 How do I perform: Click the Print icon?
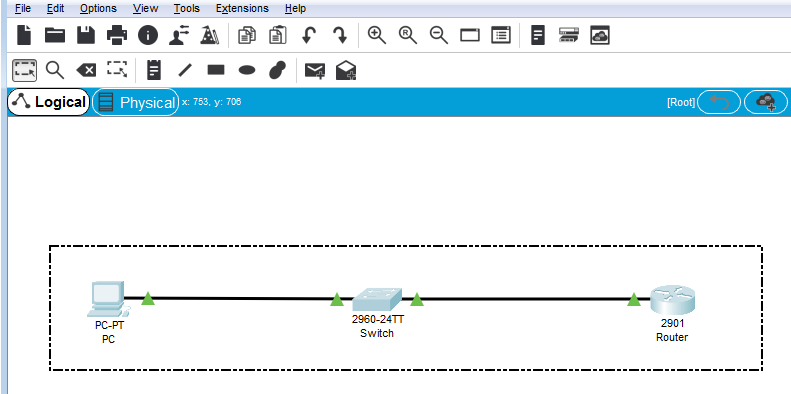point(117,35)
